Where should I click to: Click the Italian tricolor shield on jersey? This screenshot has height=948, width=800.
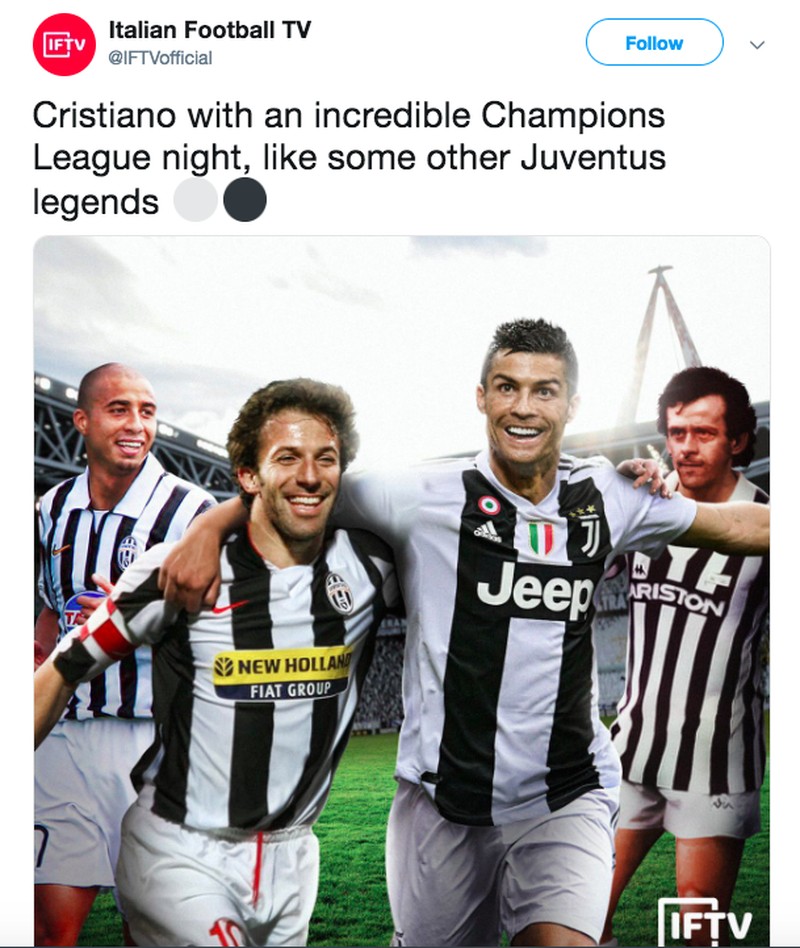tap(541, 539)
